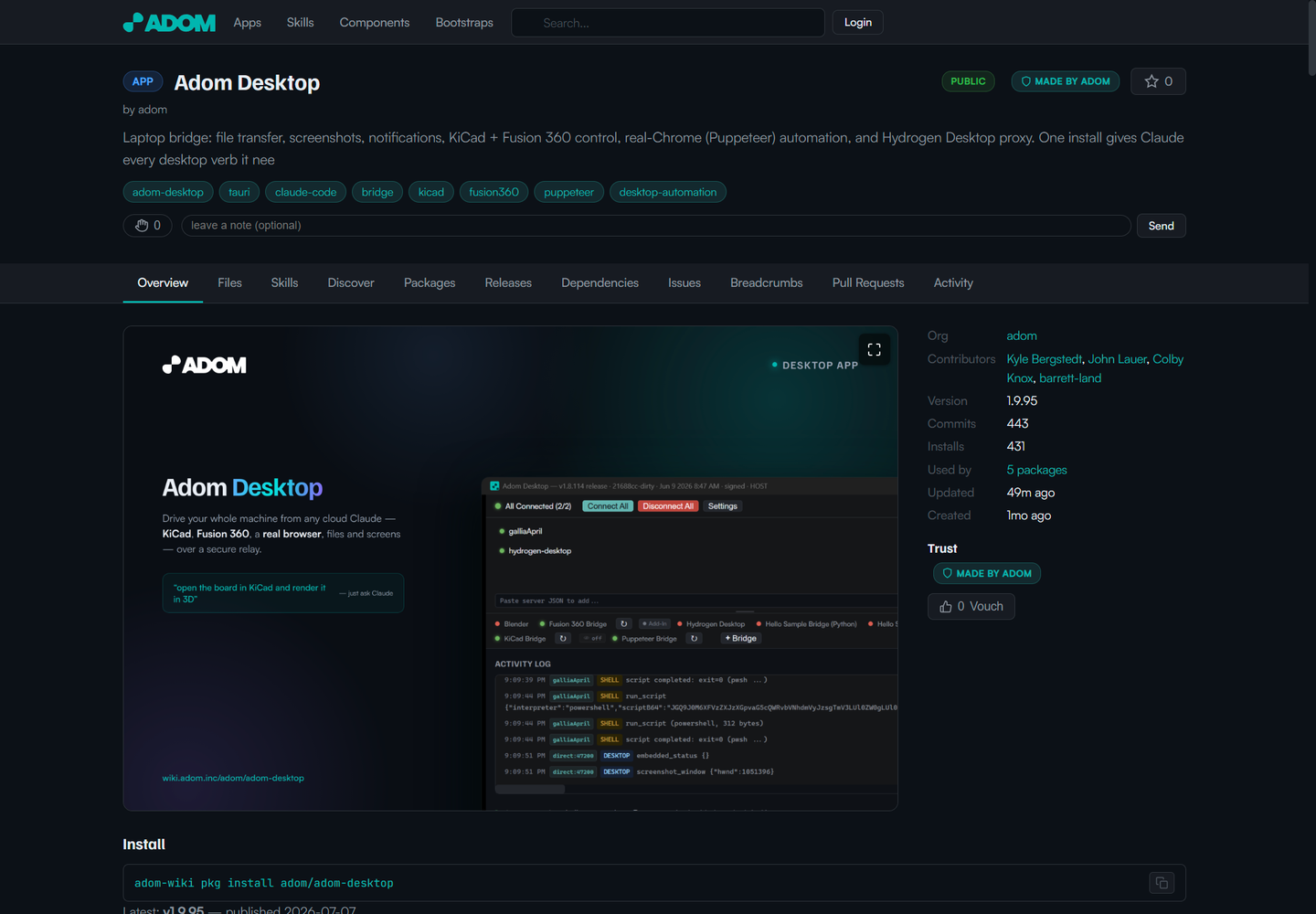Click the Made by Adom trust badge
This screenshot has width=1316, height=914.
tap(986, 573)
